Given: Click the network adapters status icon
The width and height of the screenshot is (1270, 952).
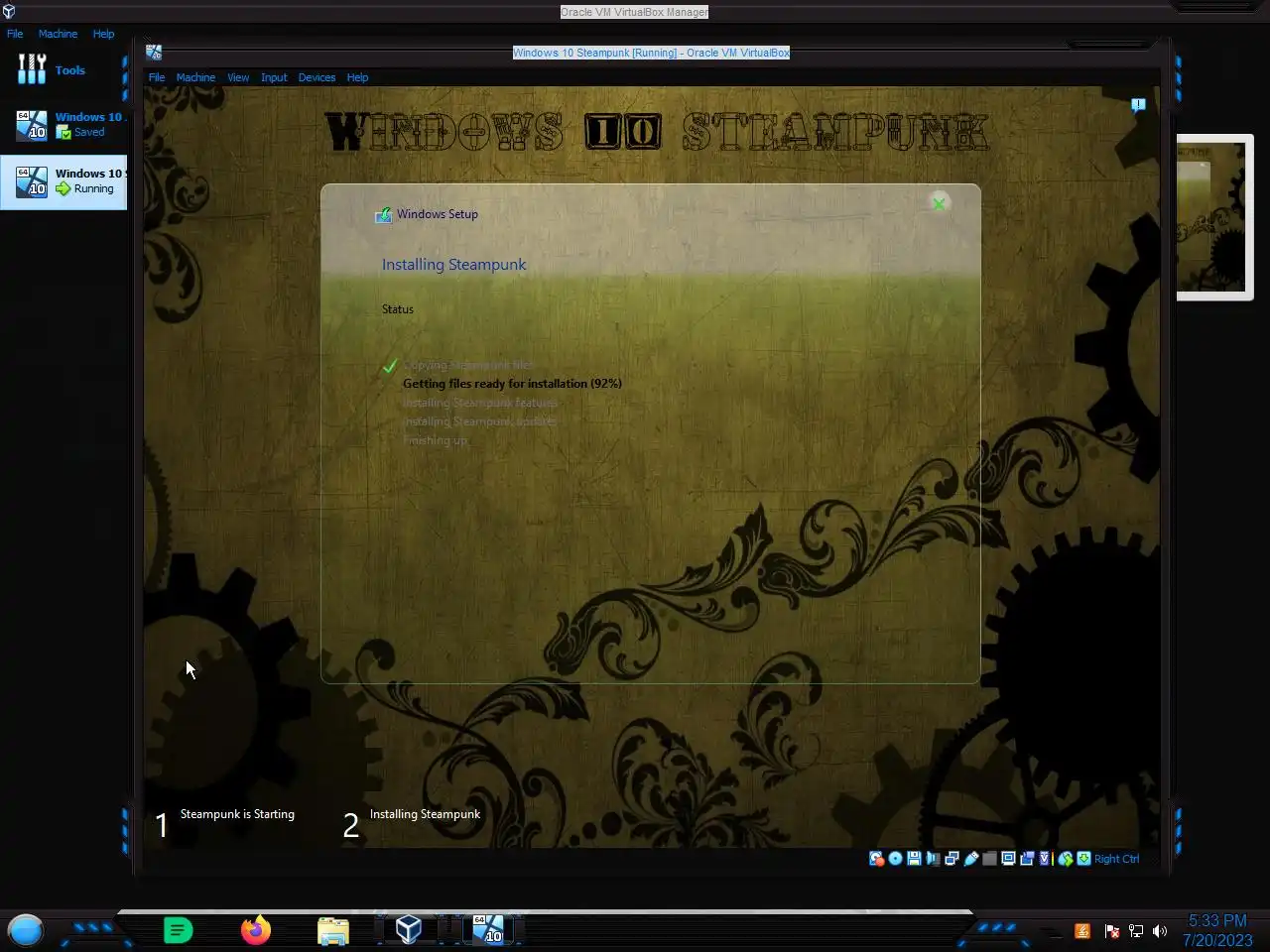Looking at the screenshot, I should [x=952, y=859].
